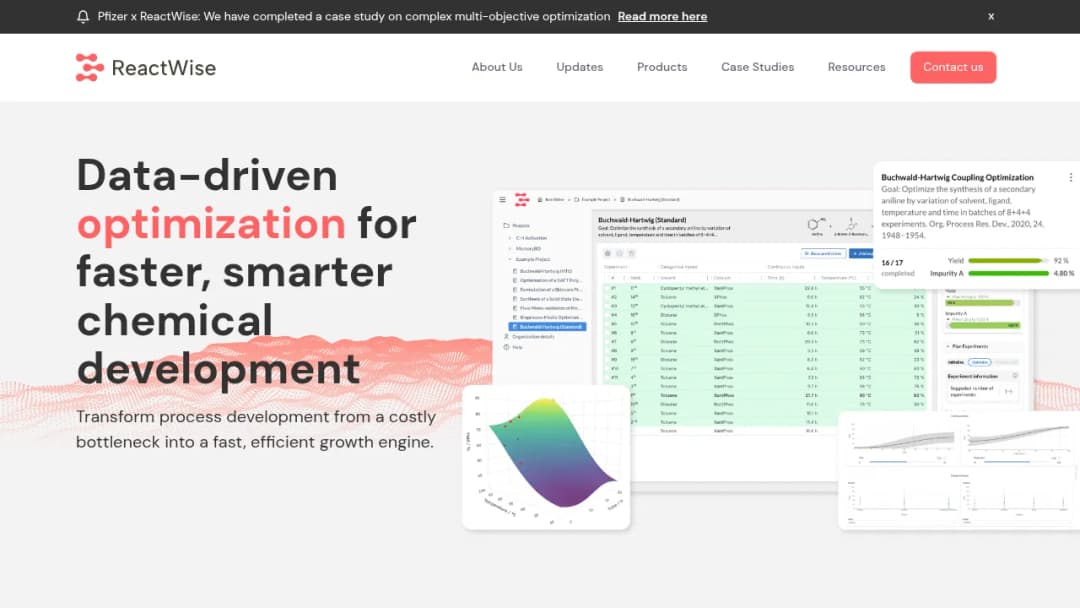
Task: Click the first toolbar icon above experiment table
Action: pyautogui.click(x=608, y=253)
